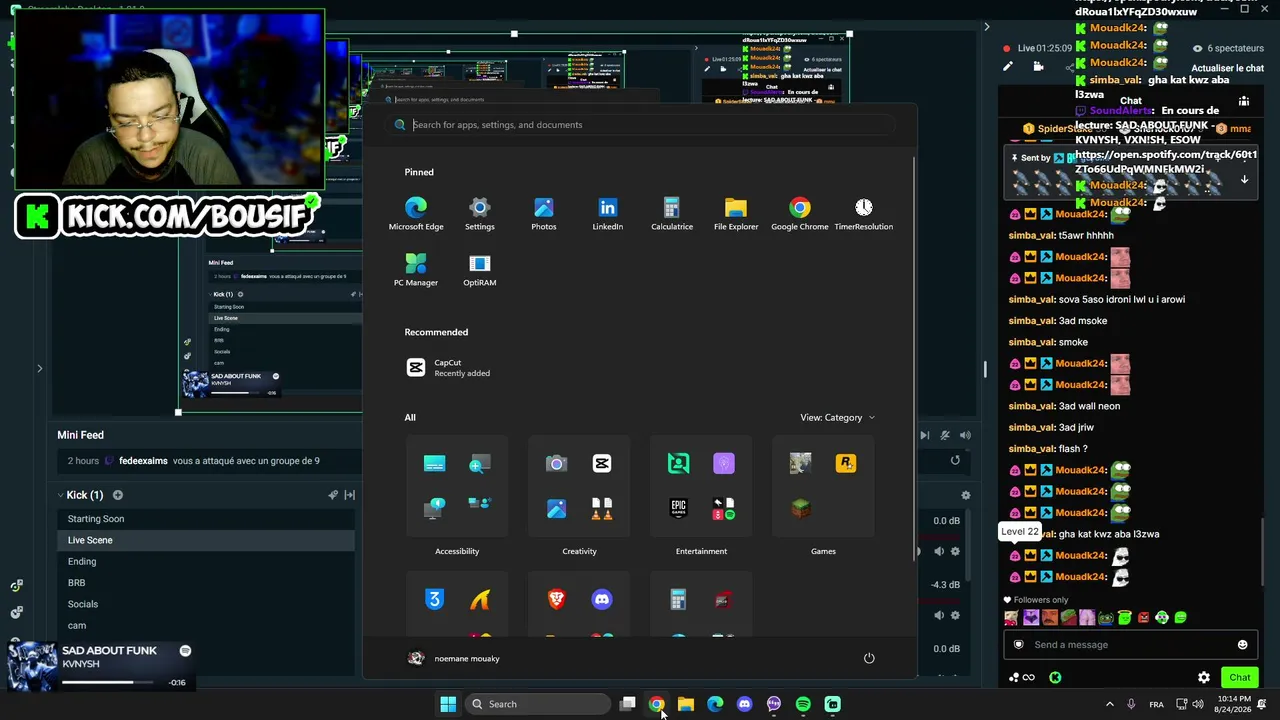Click the Send a message chat field

(x=1130, y=645)
